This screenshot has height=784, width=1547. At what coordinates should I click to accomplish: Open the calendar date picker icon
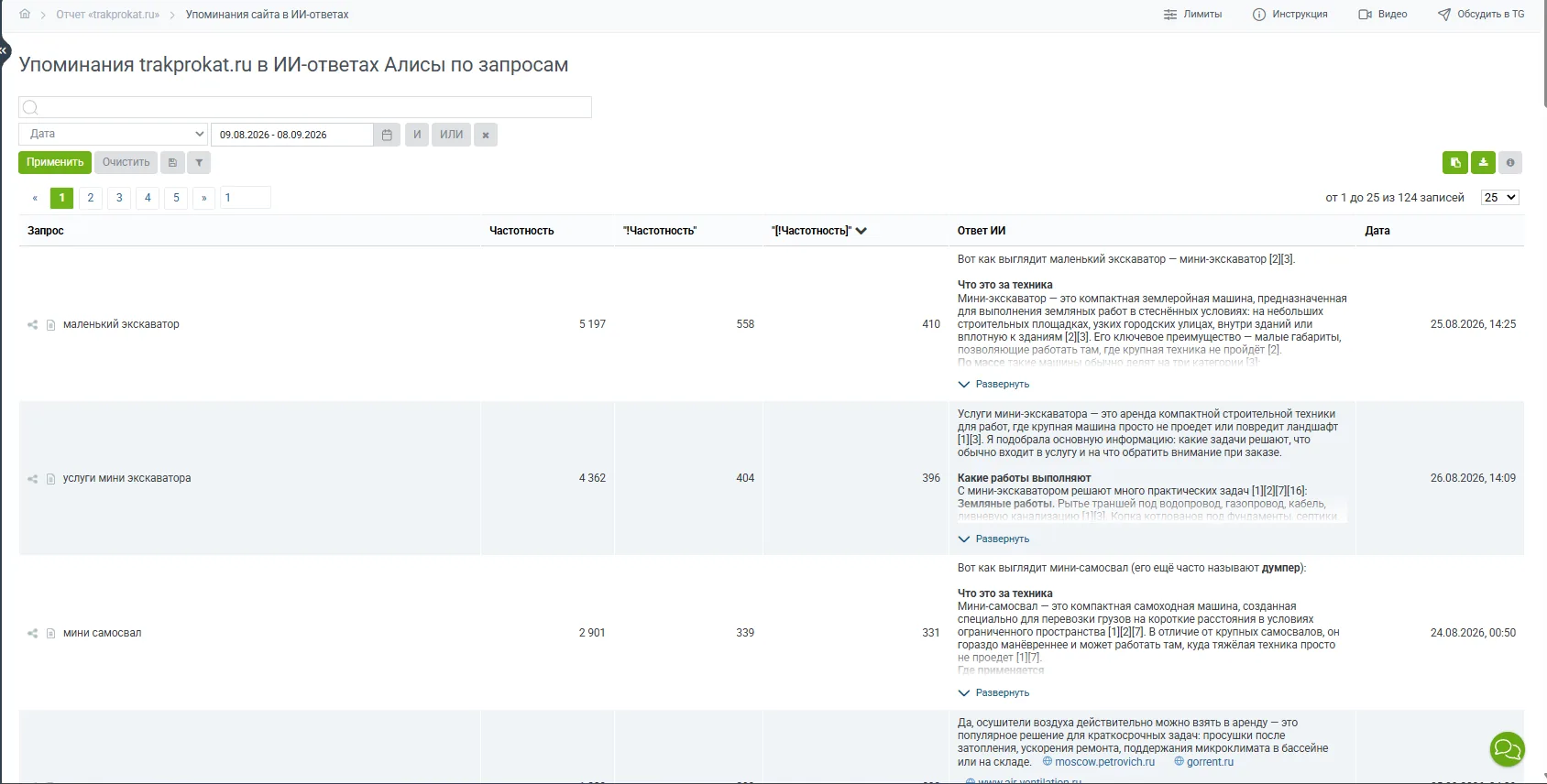pyautogui.click(x=387, y=135)
